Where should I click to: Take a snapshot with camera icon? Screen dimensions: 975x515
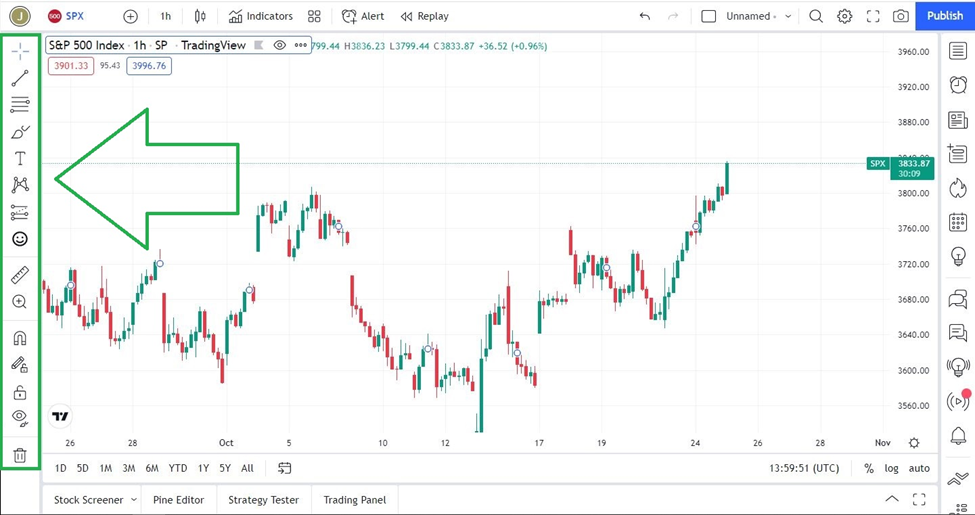[x=901, y=16]
